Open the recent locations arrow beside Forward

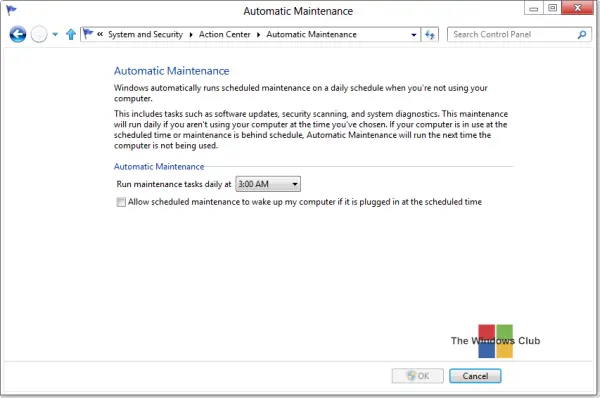coord(55,34)
